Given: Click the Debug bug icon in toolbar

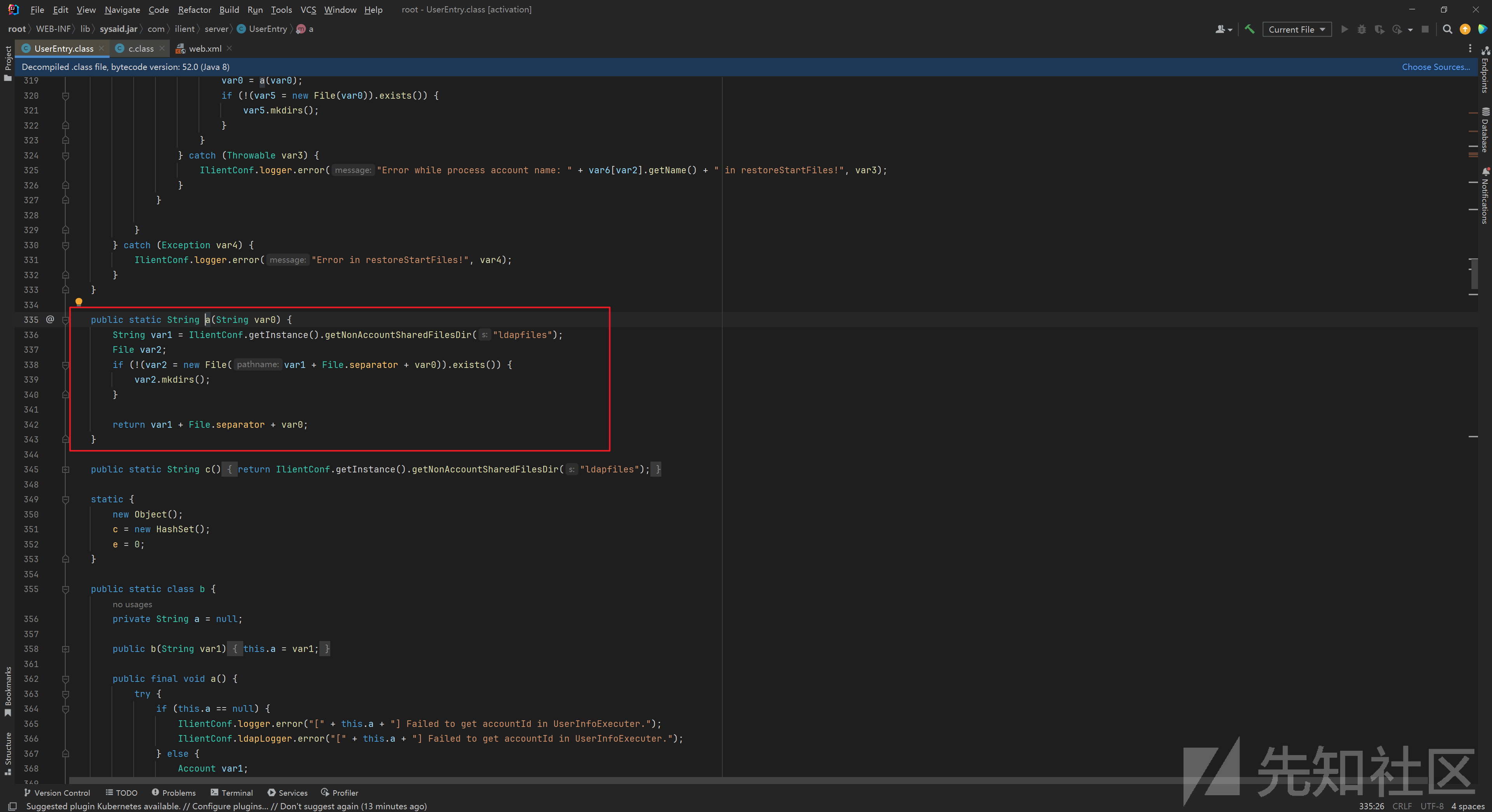Looking at the screenshot, I should (1362, 29).
